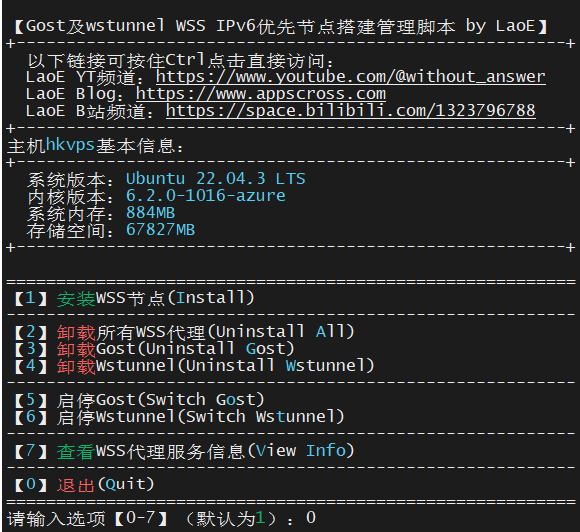Select option 5 Switch Gost
This screenshot has width=580, height=532.
pos(139,400)
